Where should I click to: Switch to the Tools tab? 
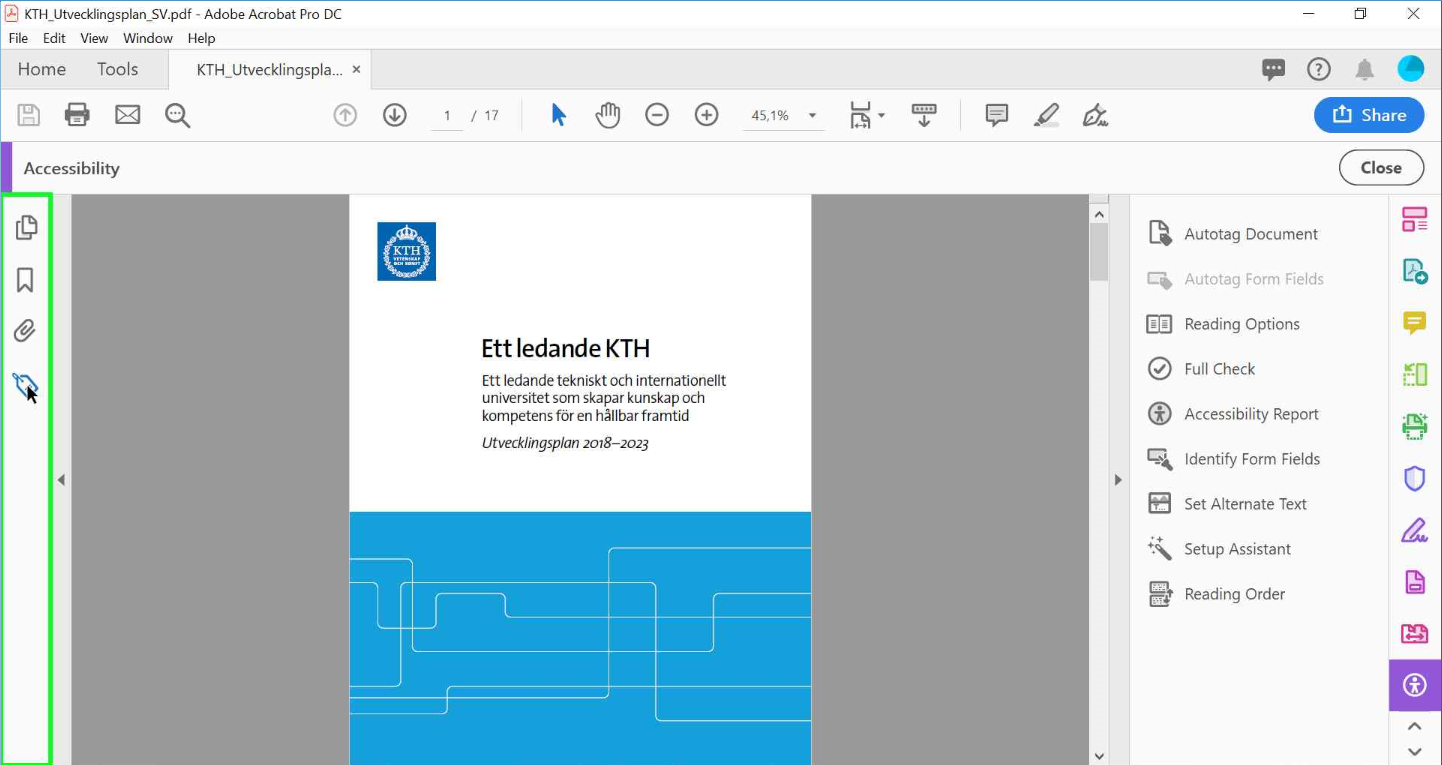[118, 69]
